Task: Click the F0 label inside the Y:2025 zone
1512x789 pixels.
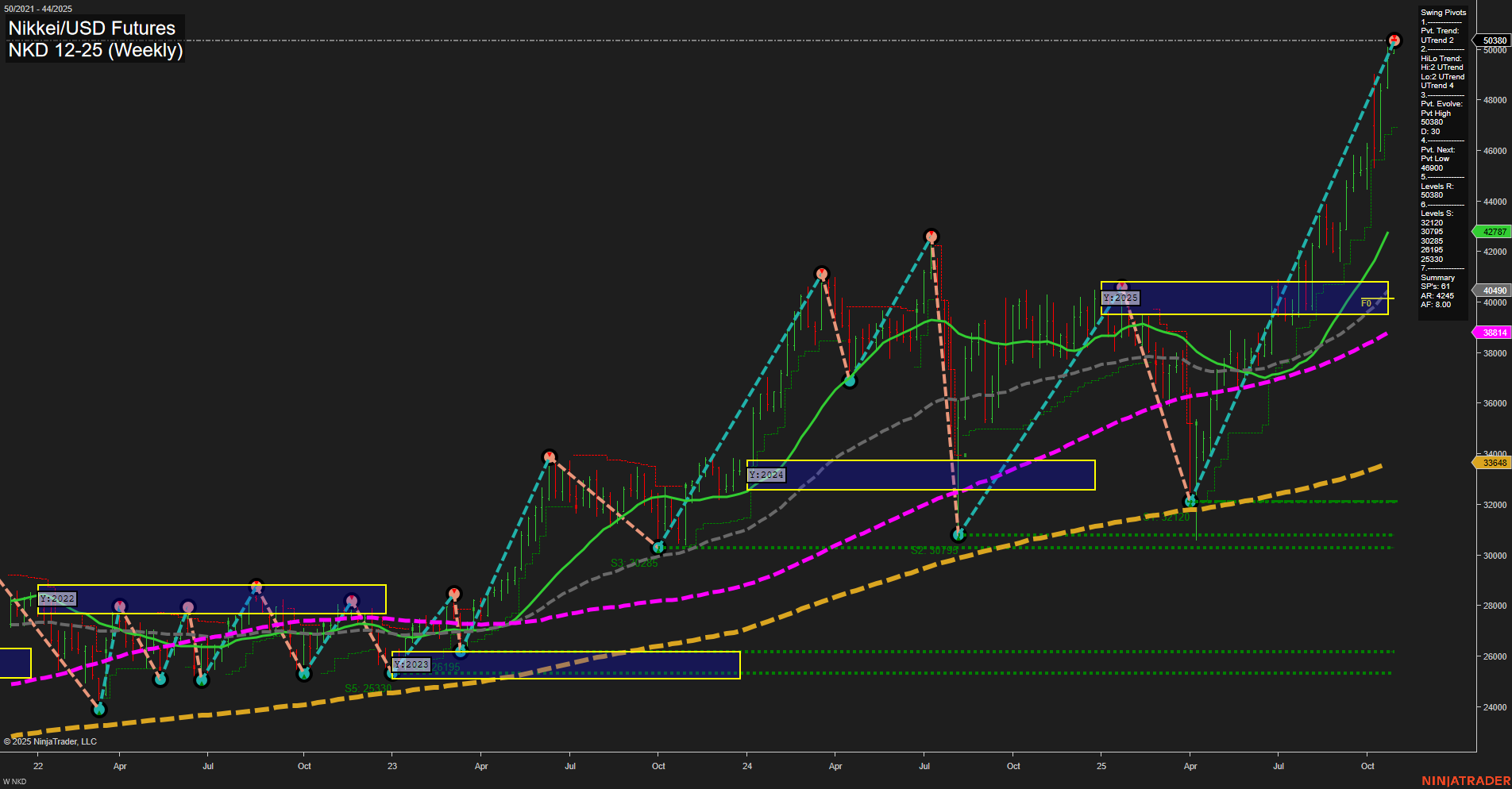Action: [x=1365, y=302]
